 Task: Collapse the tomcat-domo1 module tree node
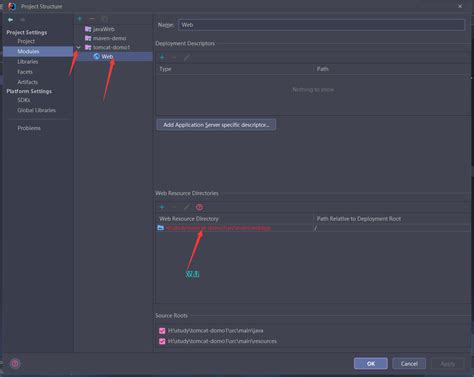pyautogui.click(x=78, y=47)
